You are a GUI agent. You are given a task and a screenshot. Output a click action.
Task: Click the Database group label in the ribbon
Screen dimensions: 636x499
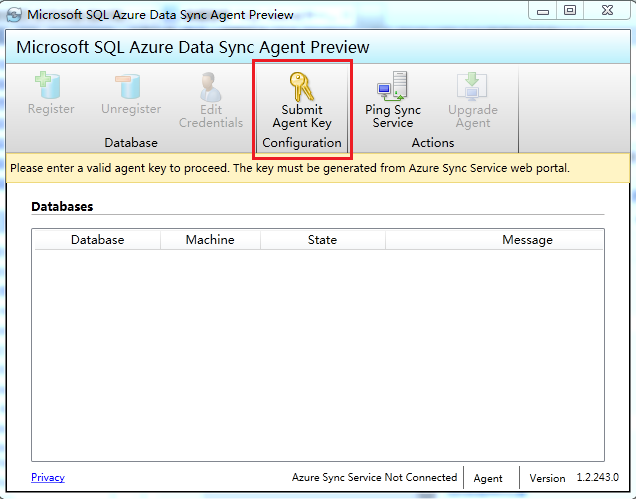131,143
